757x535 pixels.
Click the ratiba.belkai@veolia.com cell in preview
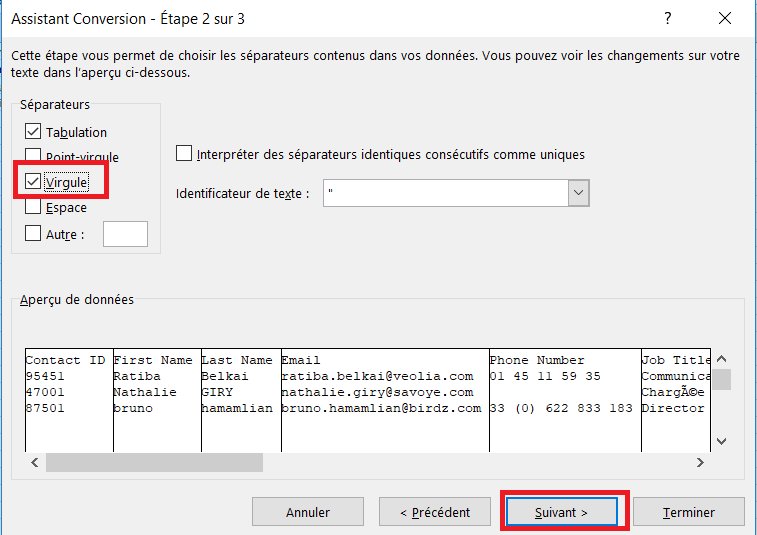tap(378, 376)
